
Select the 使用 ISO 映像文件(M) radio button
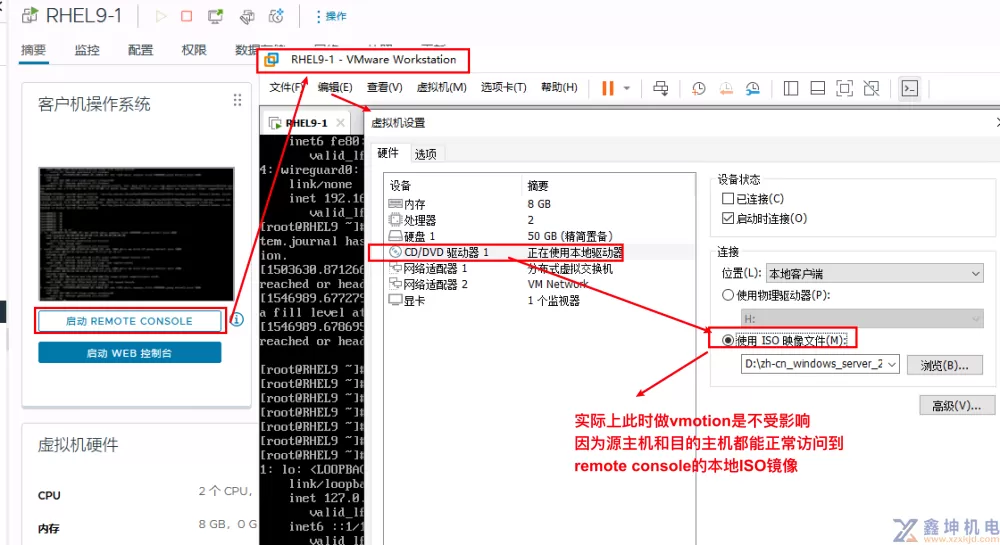(x=728, y=340)
